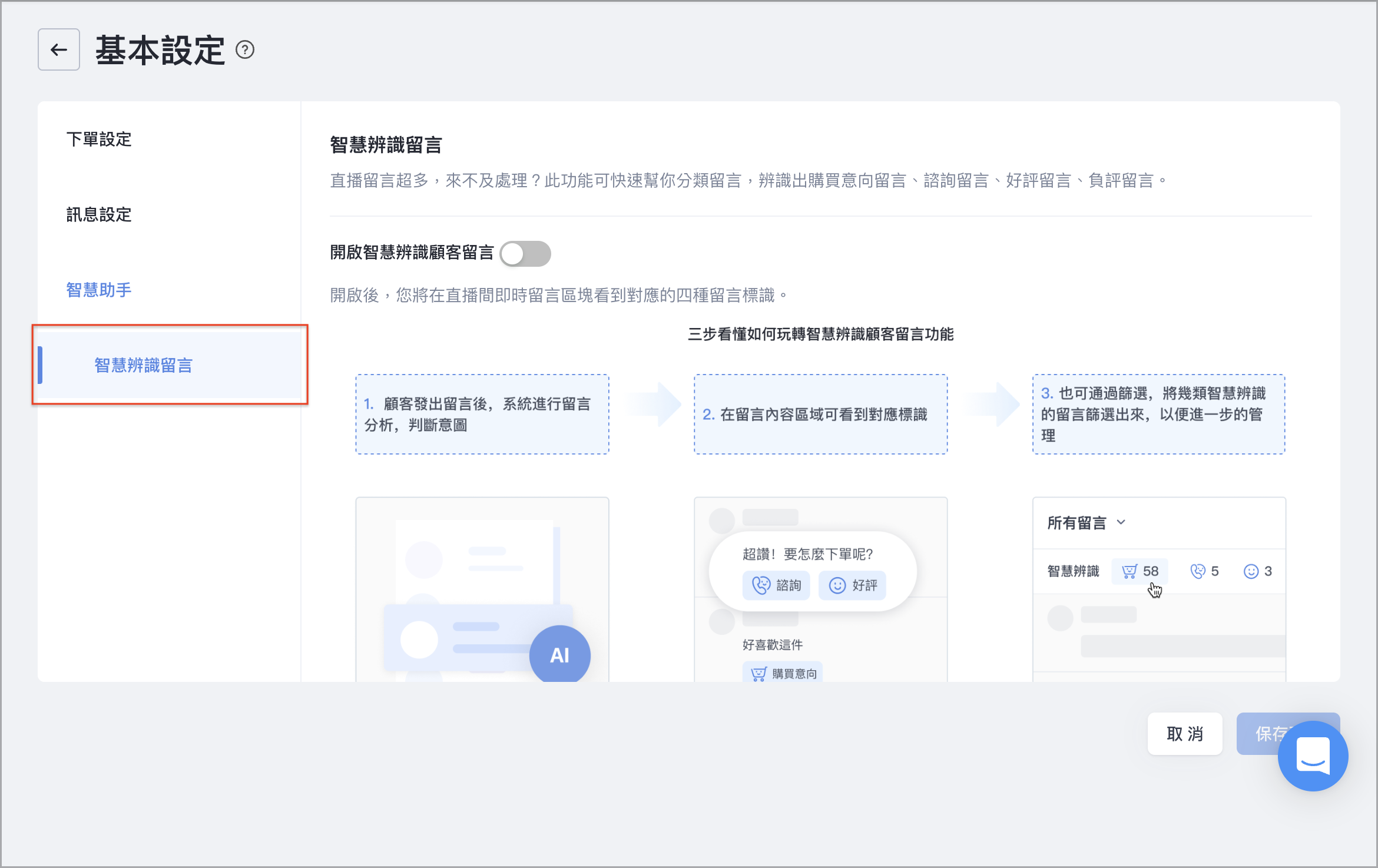Image resolution: width=1378 pixels, height=868 pixels.
Task: Click the 諮詢 tag in comment bubble
Action: pyautogui.click(x=776, y=585)
